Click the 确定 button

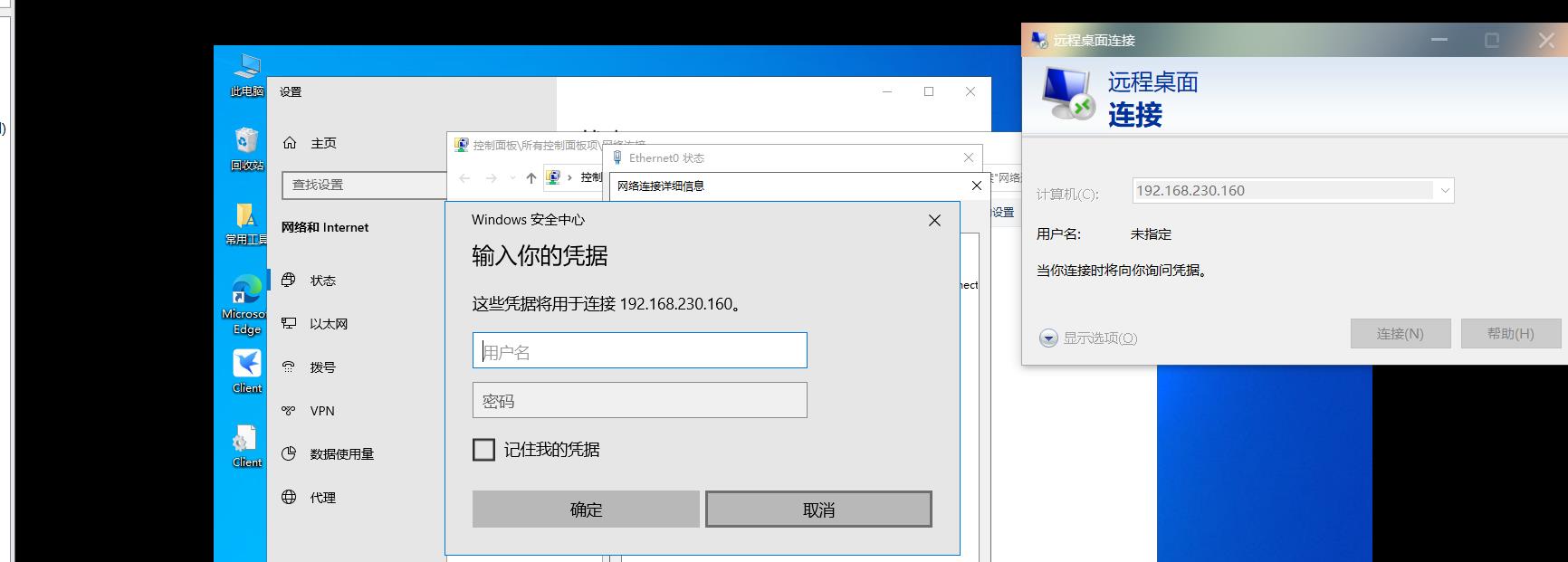(x=586, y=510)
